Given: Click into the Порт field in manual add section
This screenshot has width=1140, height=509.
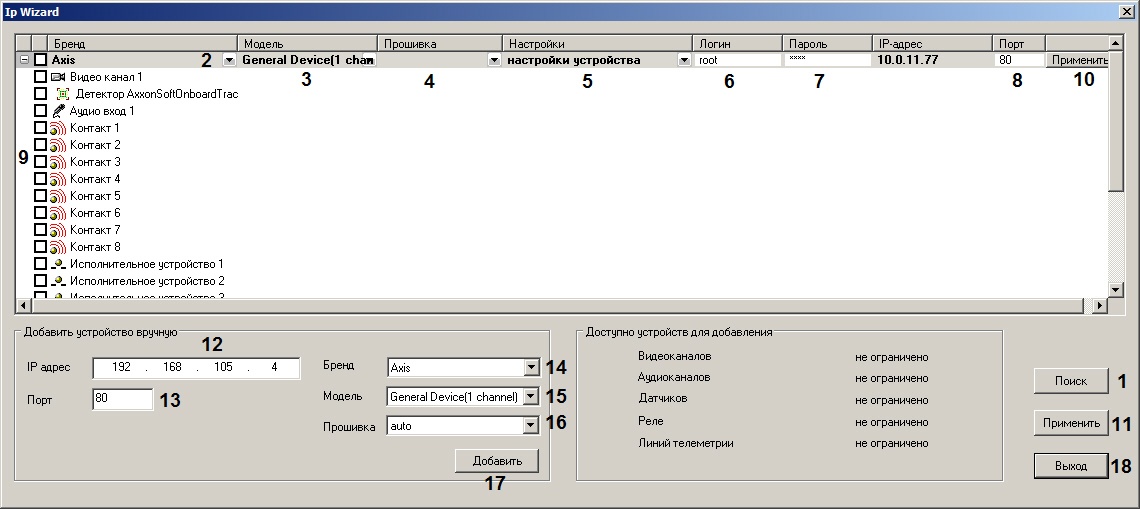Looking at the screenshot, I should pos(122,400).
